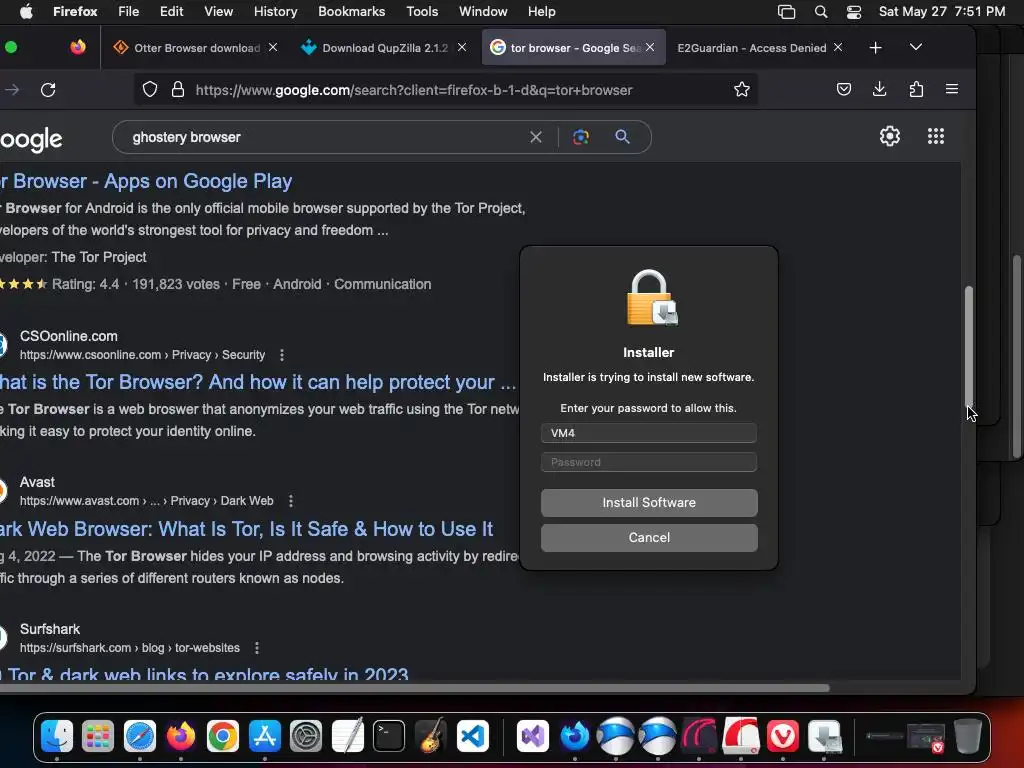This screenshot has width=1024, height=768.
Task: Open the extensions puzzle icon
Action: click(x=916, y=89)
